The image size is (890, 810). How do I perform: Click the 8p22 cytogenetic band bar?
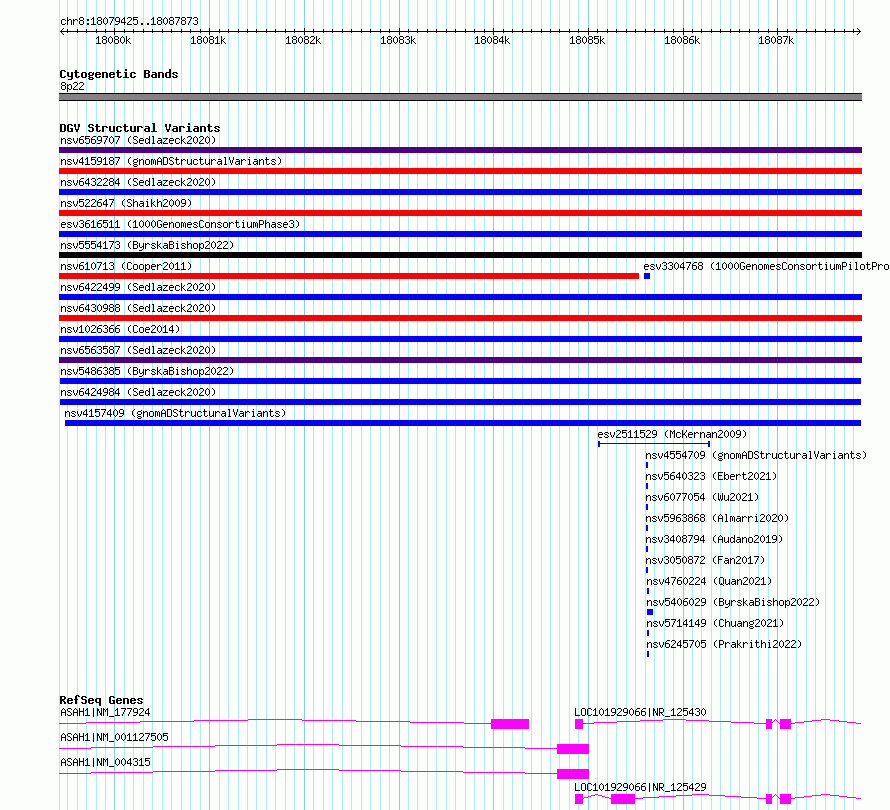click(x=460, y=97)
